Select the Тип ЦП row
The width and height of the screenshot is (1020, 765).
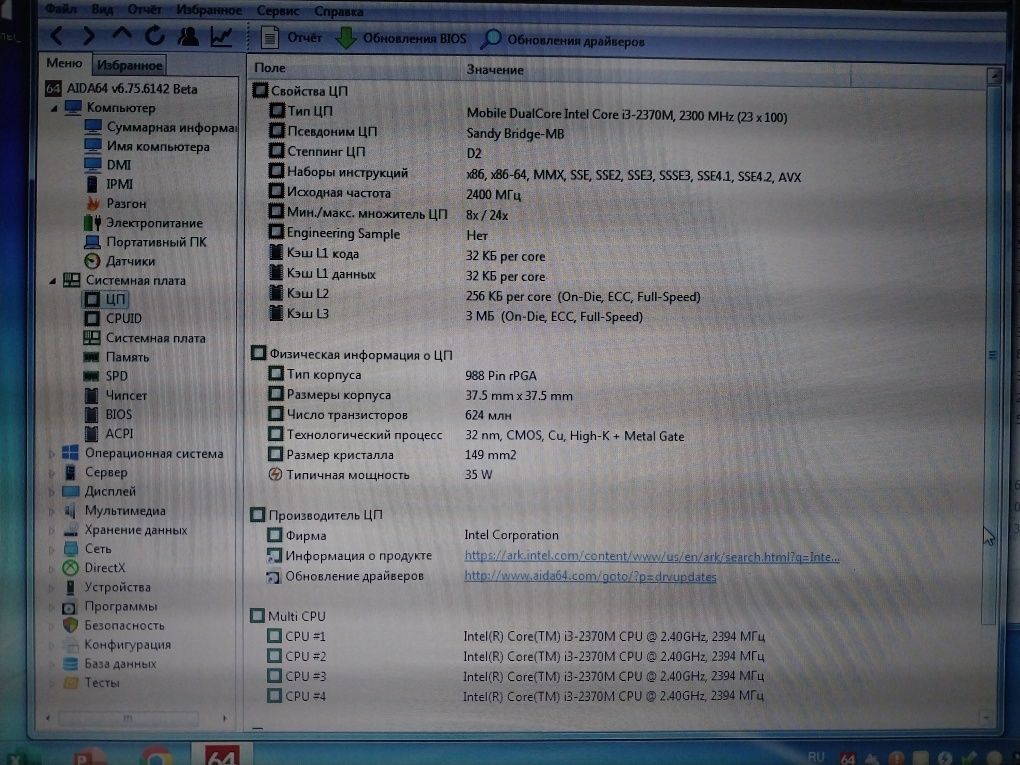tap(528, 114)
